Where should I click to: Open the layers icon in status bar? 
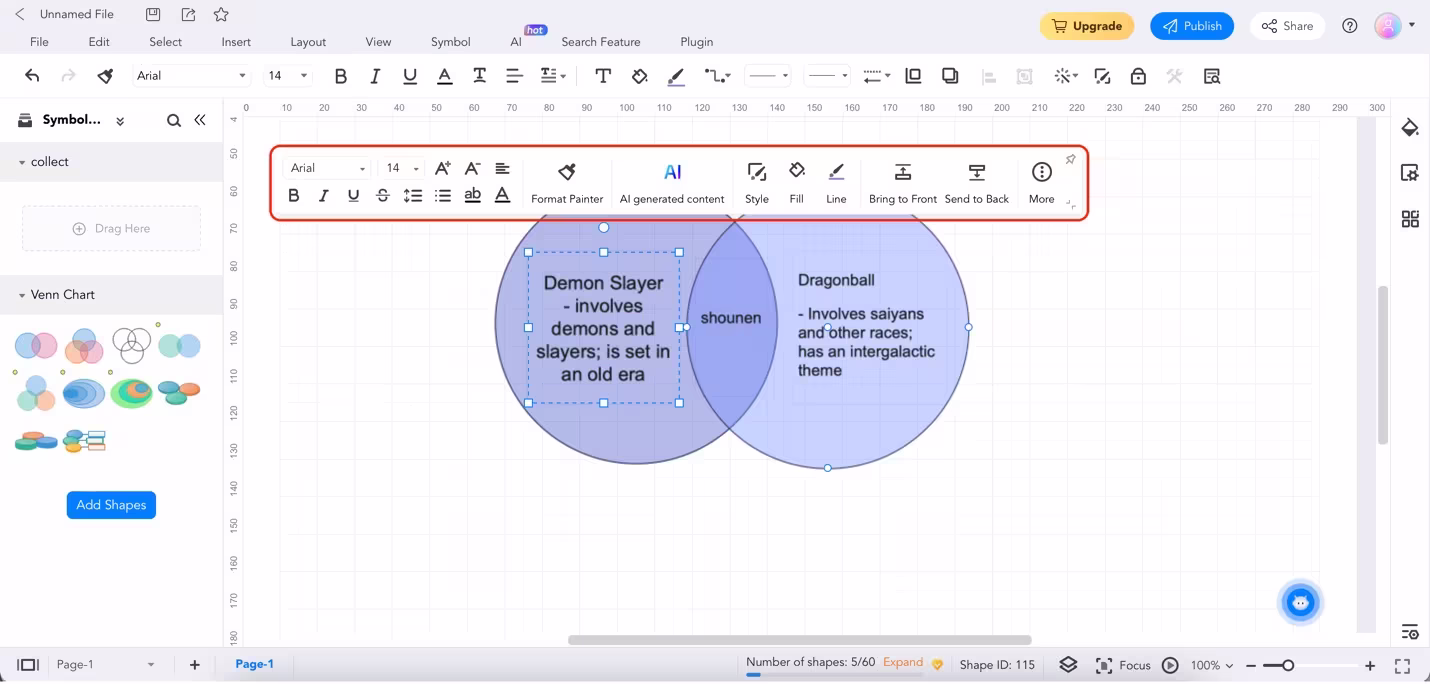(x=1068, y=665)
